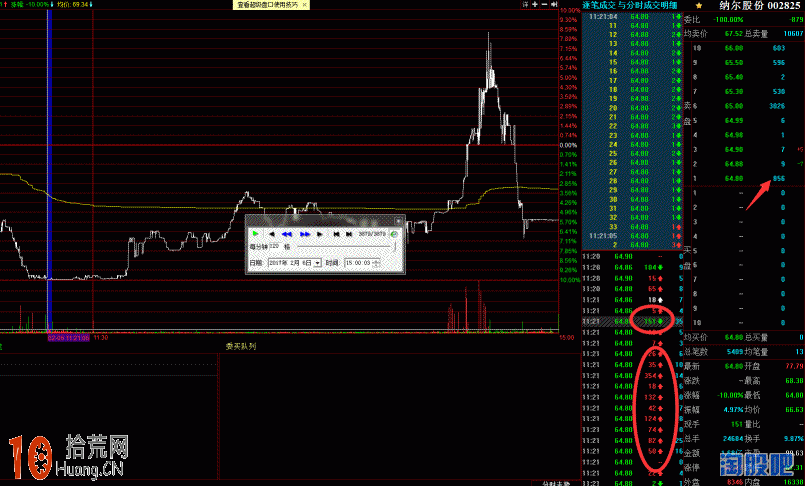
Task: Click sell level 10 price 66.00
Action: pos(734,48)
